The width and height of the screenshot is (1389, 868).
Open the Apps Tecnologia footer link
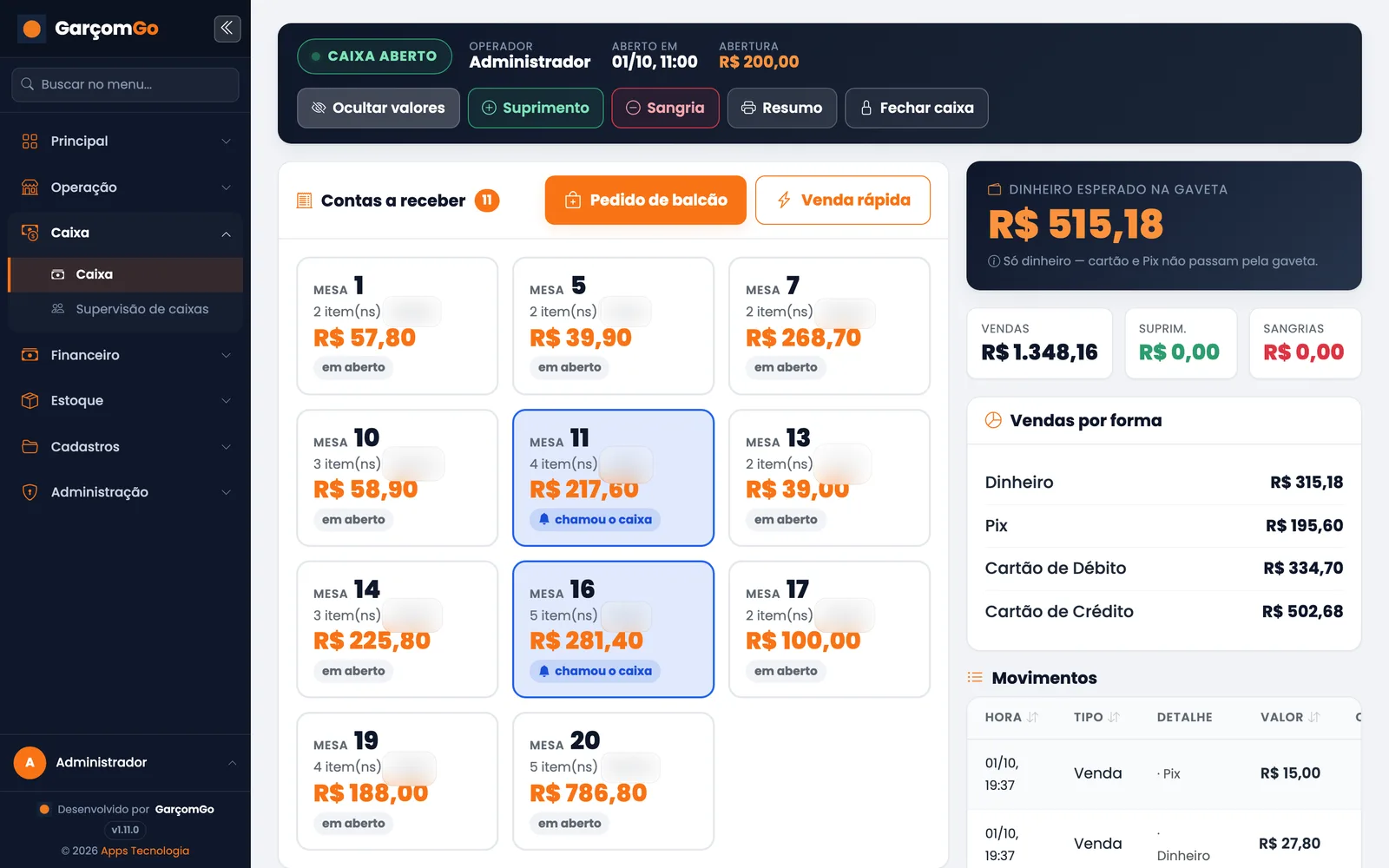click(x=145, y=851)
